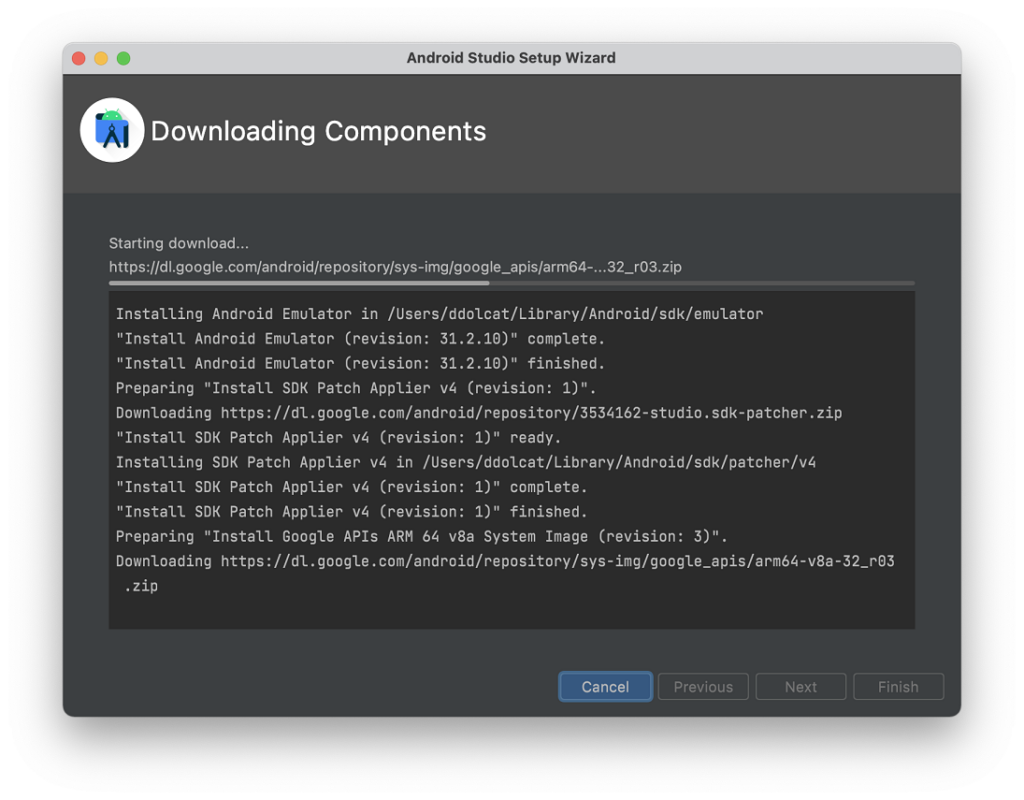Click the Preparing Google APIs ARM 64 line
This screenshot has width=1024, height=800.
click(421, 536)
